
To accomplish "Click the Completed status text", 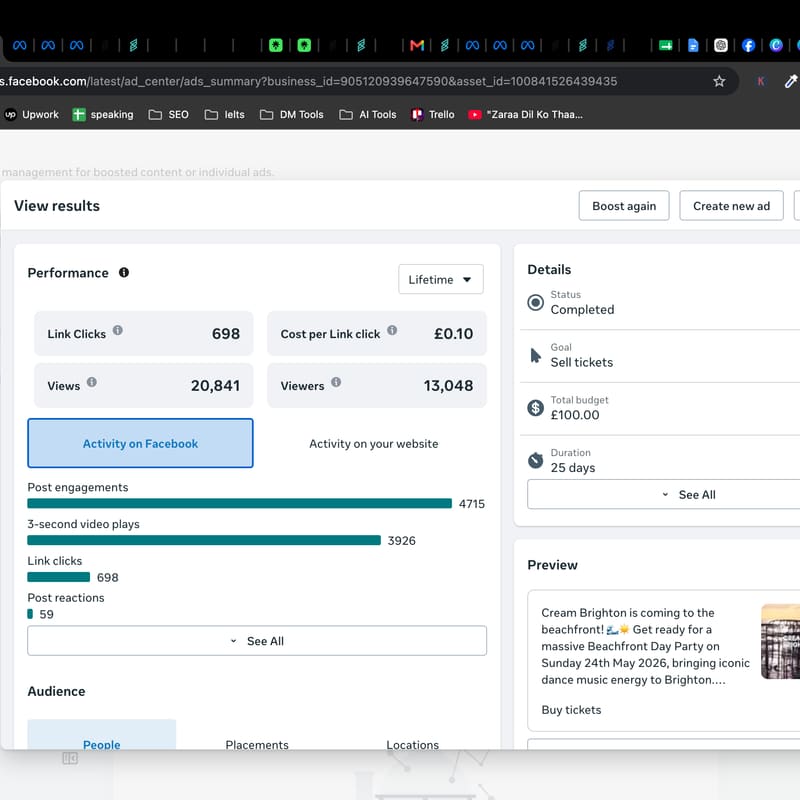I will (x=582, y=310).
